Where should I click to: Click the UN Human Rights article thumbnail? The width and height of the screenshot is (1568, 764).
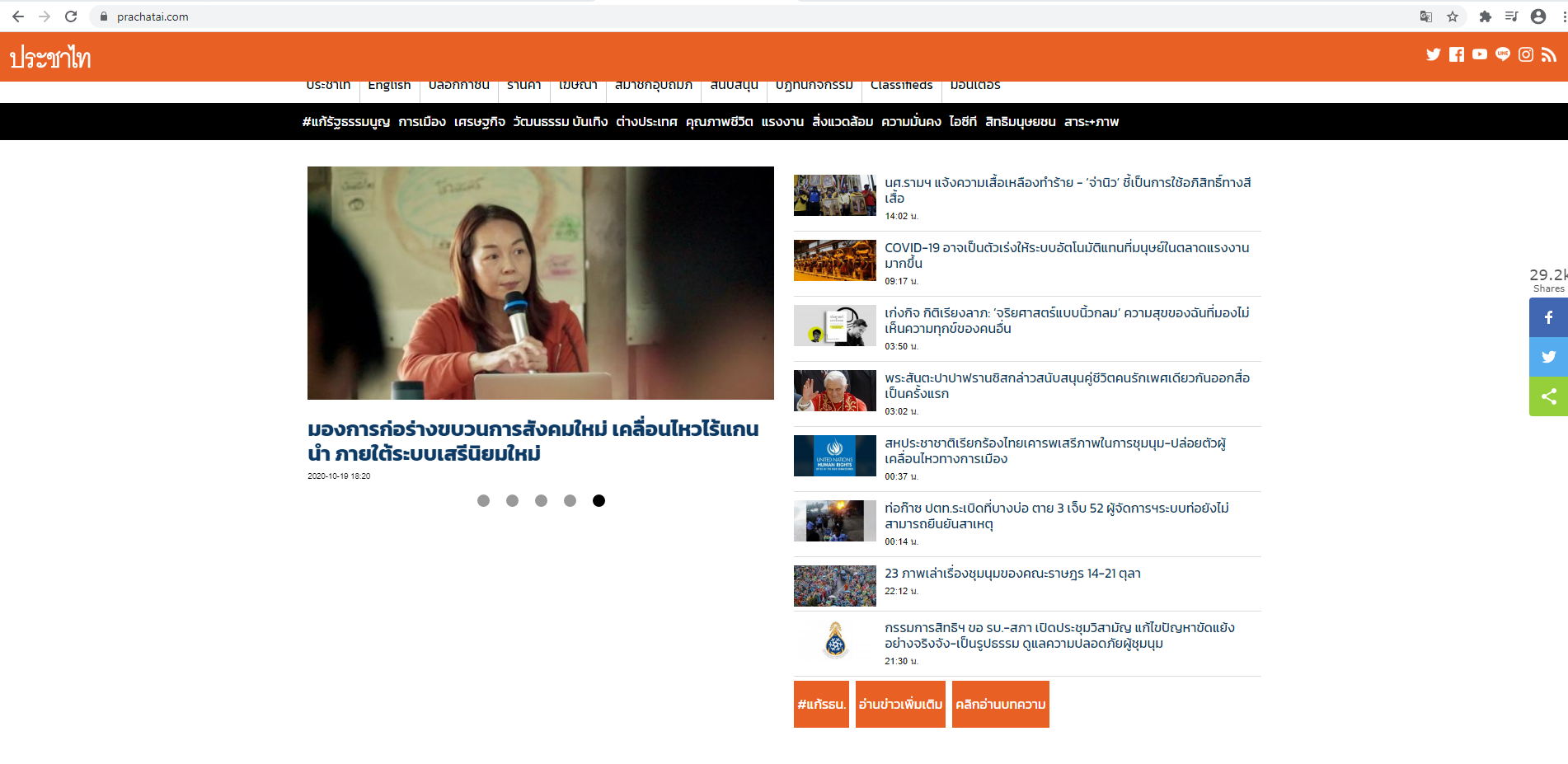(834, 456)
